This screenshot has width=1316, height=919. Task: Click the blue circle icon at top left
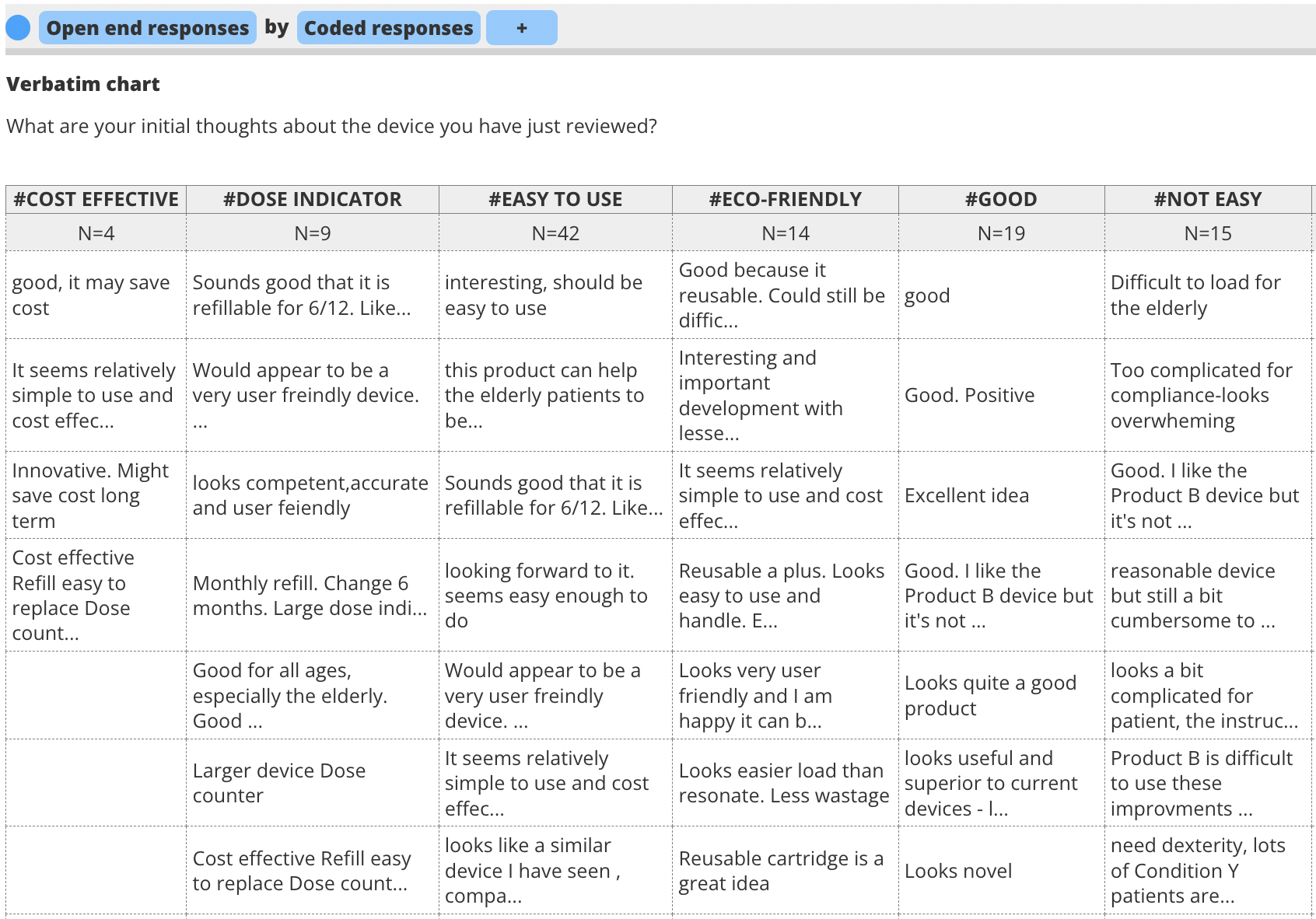coord(18,28)
